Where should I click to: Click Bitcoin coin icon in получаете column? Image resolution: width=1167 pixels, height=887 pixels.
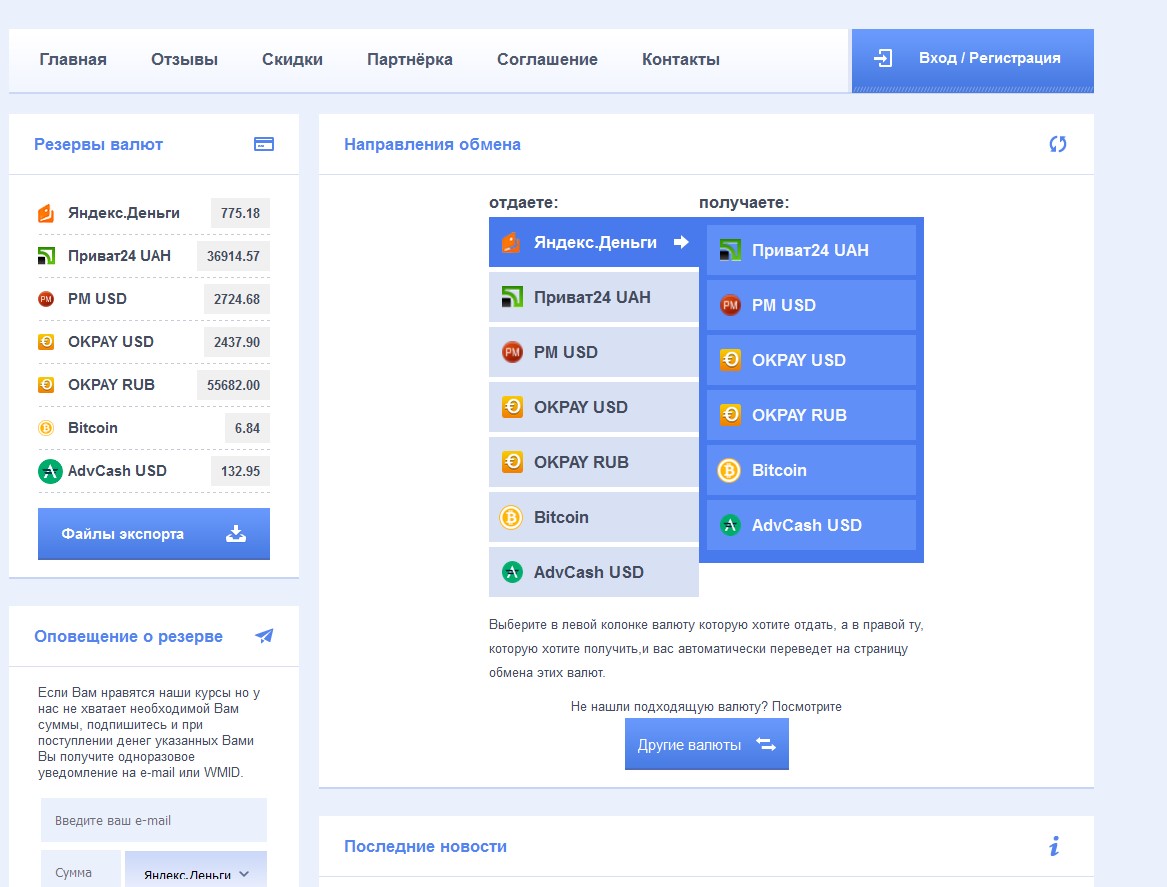tap(729, 470)
